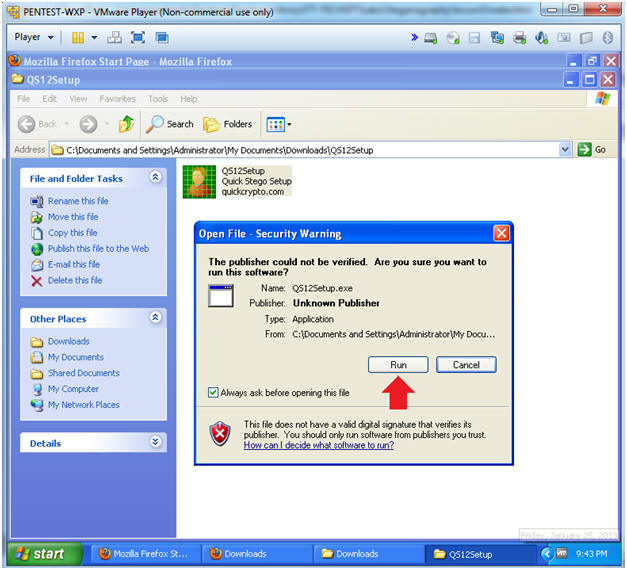Screen dimensions: 627x570
Task: Click the QS12Setup taskbar button
Action: click(479, 554)
